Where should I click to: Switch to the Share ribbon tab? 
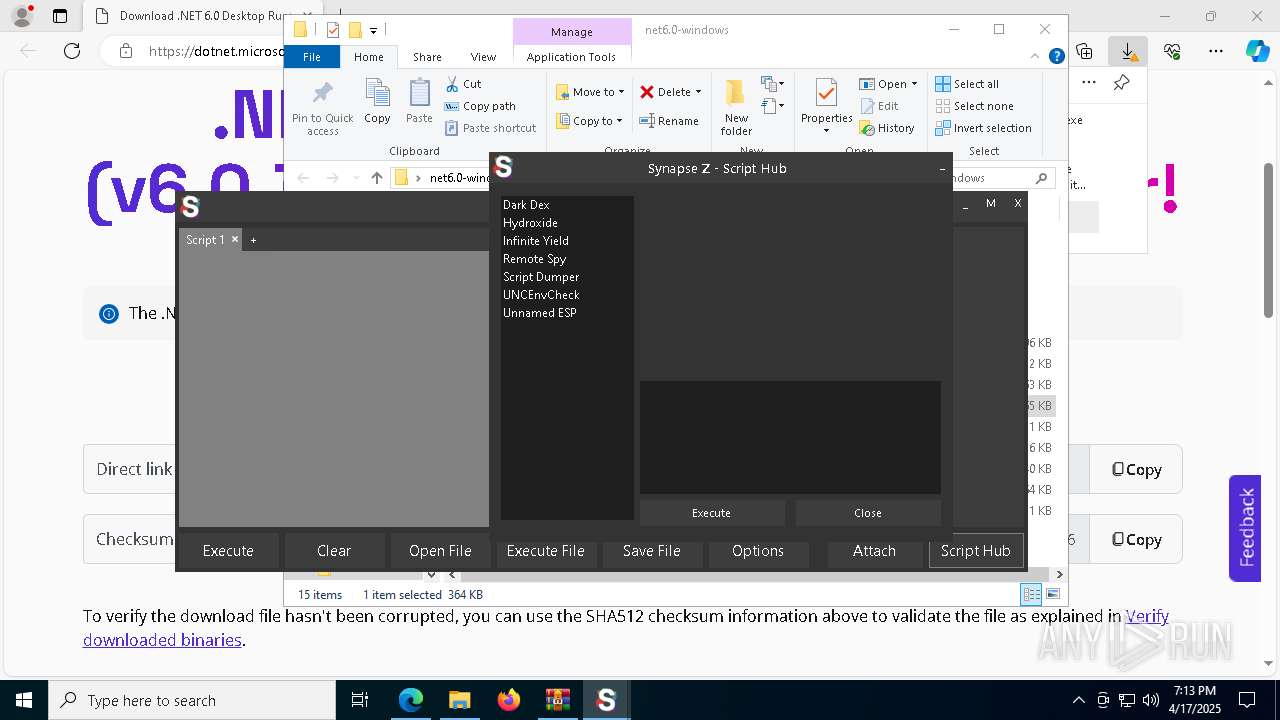[x=427, y=57]
